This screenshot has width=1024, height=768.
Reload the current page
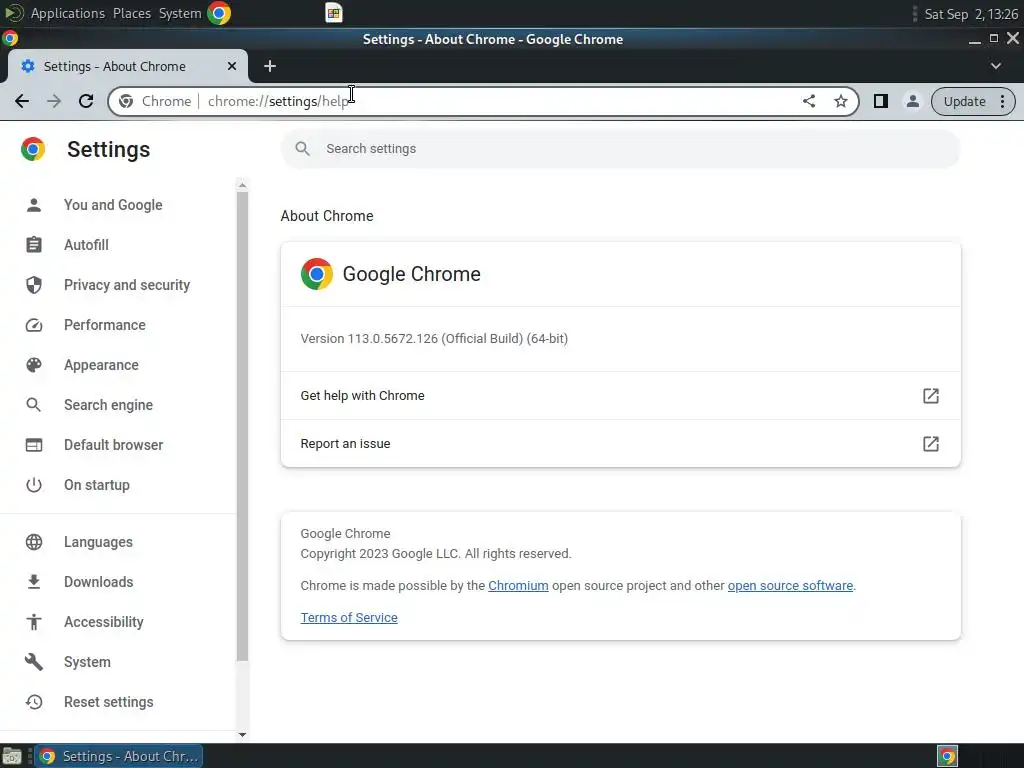(x=86, y=101)
